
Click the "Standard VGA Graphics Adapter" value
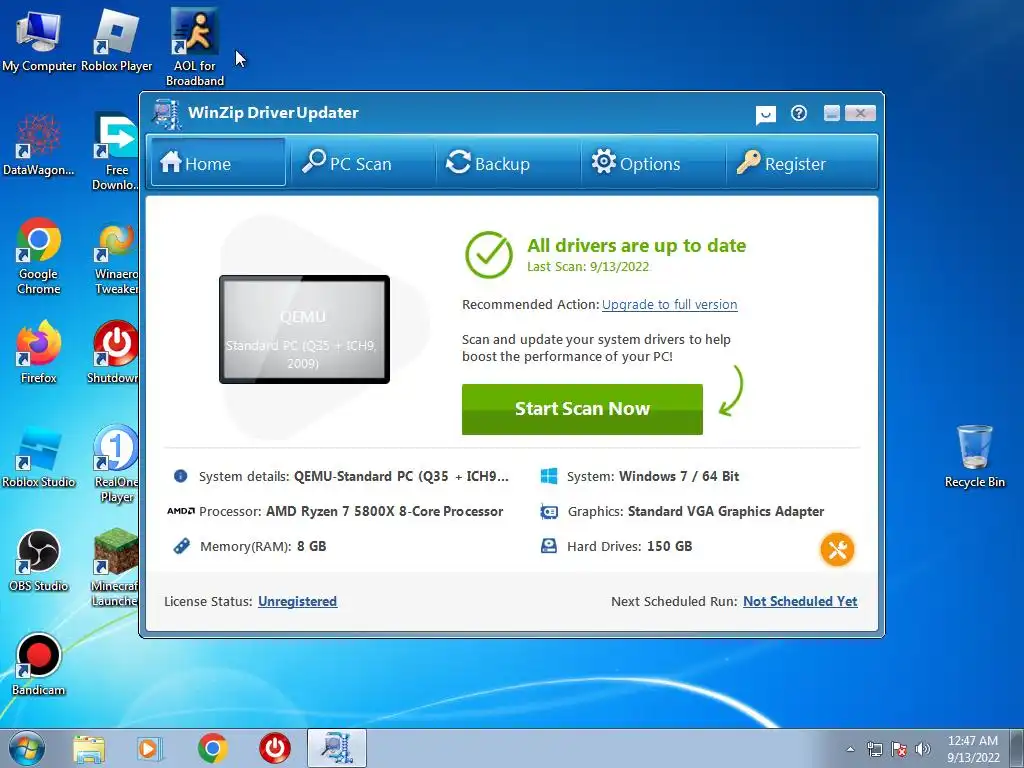pos(726,511)
